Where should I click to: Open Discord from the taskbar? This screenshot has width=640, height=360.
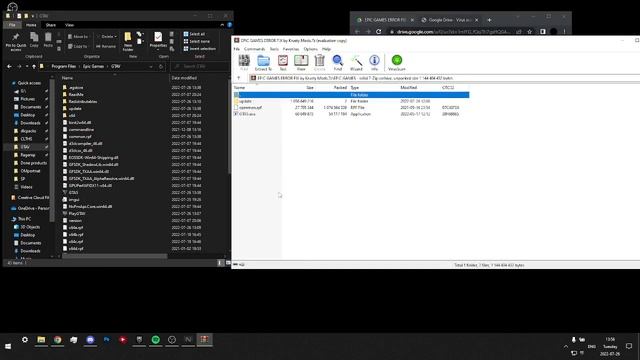pyautogui.click(x=90, y=340)
